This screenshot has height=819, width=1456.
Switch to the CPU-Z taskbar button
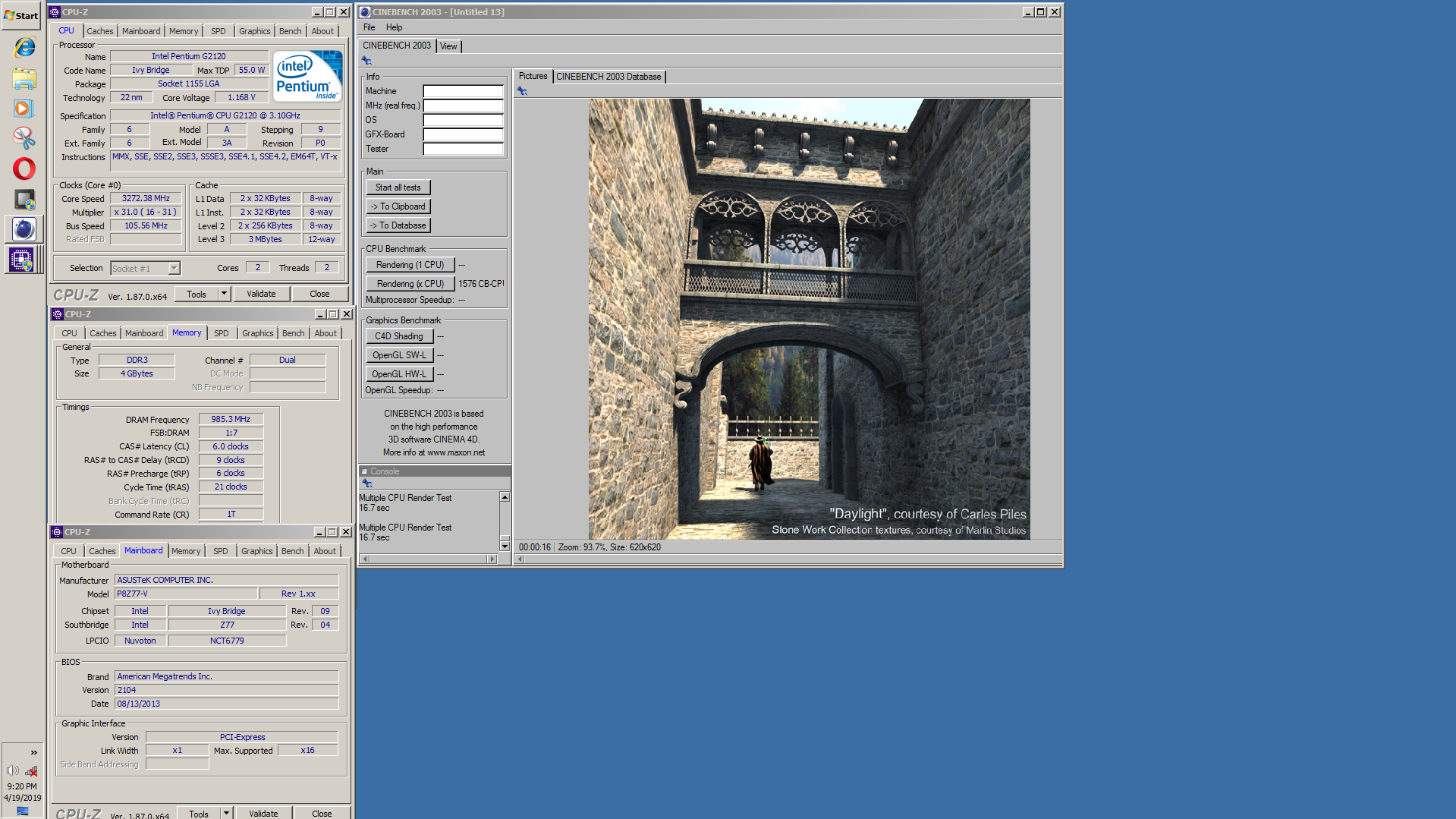[22, 260]
